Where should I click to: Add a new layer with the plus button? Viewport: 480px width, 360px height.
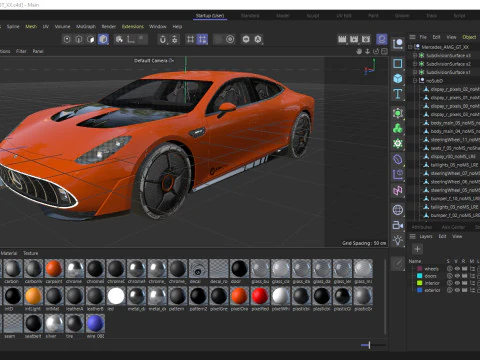(417, 249)
